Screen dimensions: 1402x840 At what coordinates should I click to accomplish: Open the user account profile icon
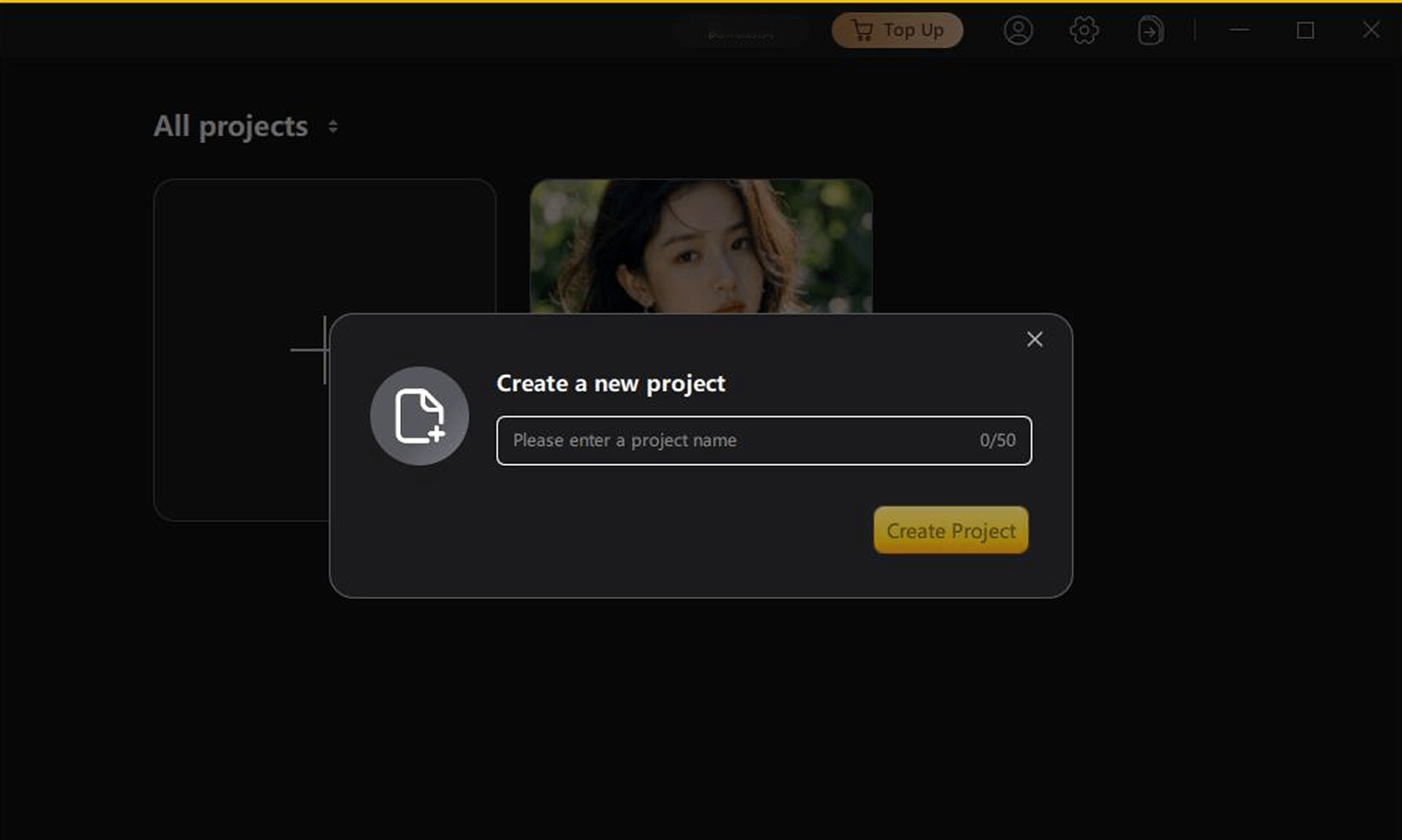1018,30
